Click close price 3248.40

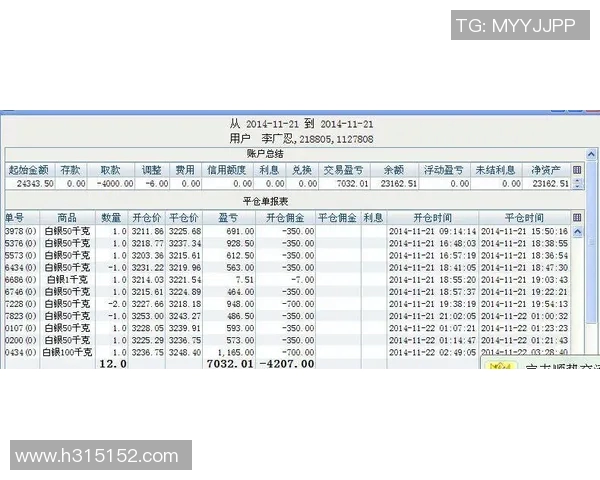pos(185,352)
